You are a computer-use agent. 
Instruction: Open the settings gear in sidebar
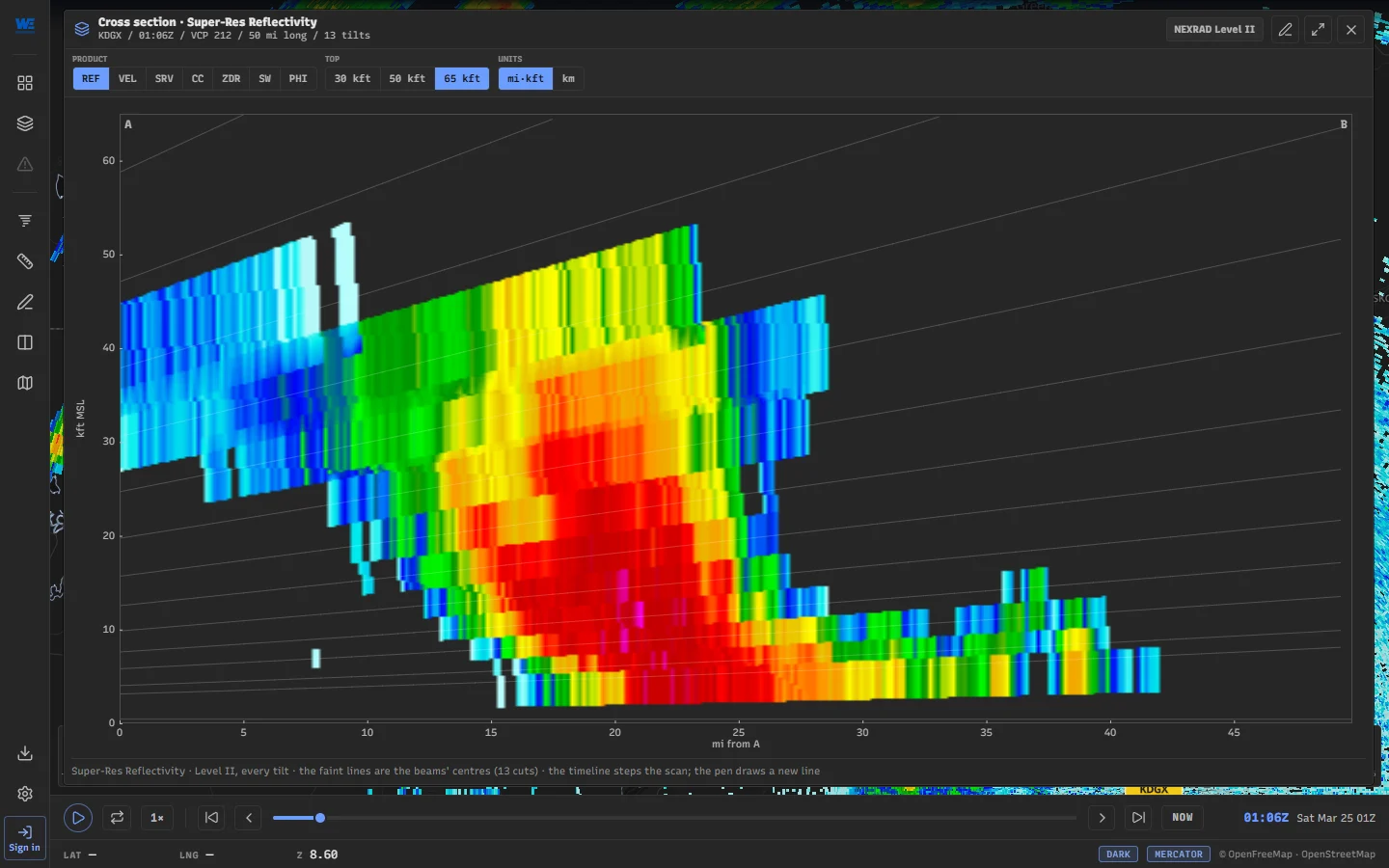[x=25, y=794]
